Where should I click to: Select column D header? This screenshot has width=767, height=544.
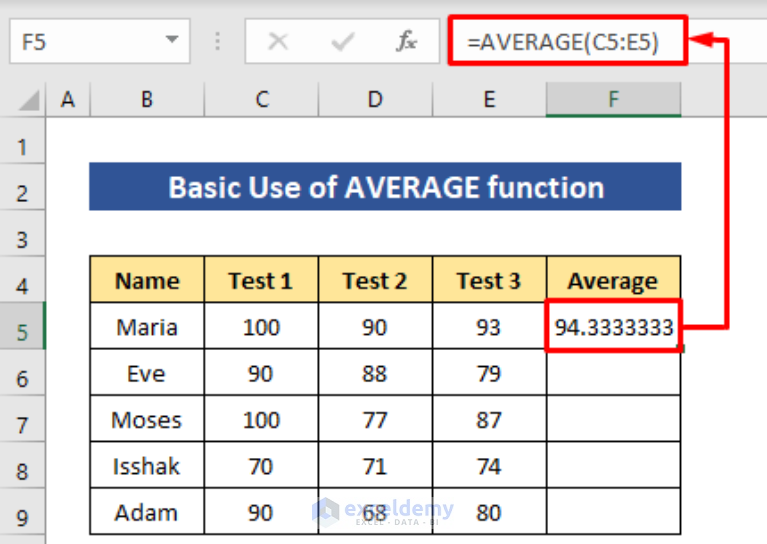(x=375, y=100)
